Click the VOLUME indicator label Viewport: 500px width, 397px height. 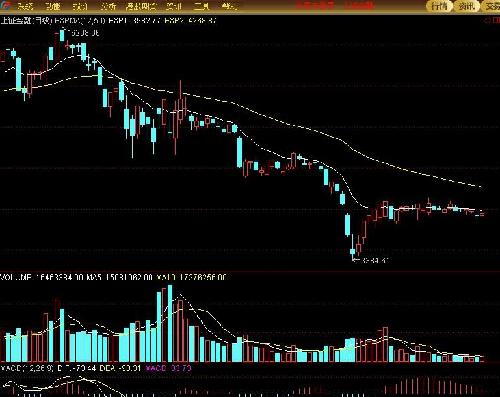16,277
